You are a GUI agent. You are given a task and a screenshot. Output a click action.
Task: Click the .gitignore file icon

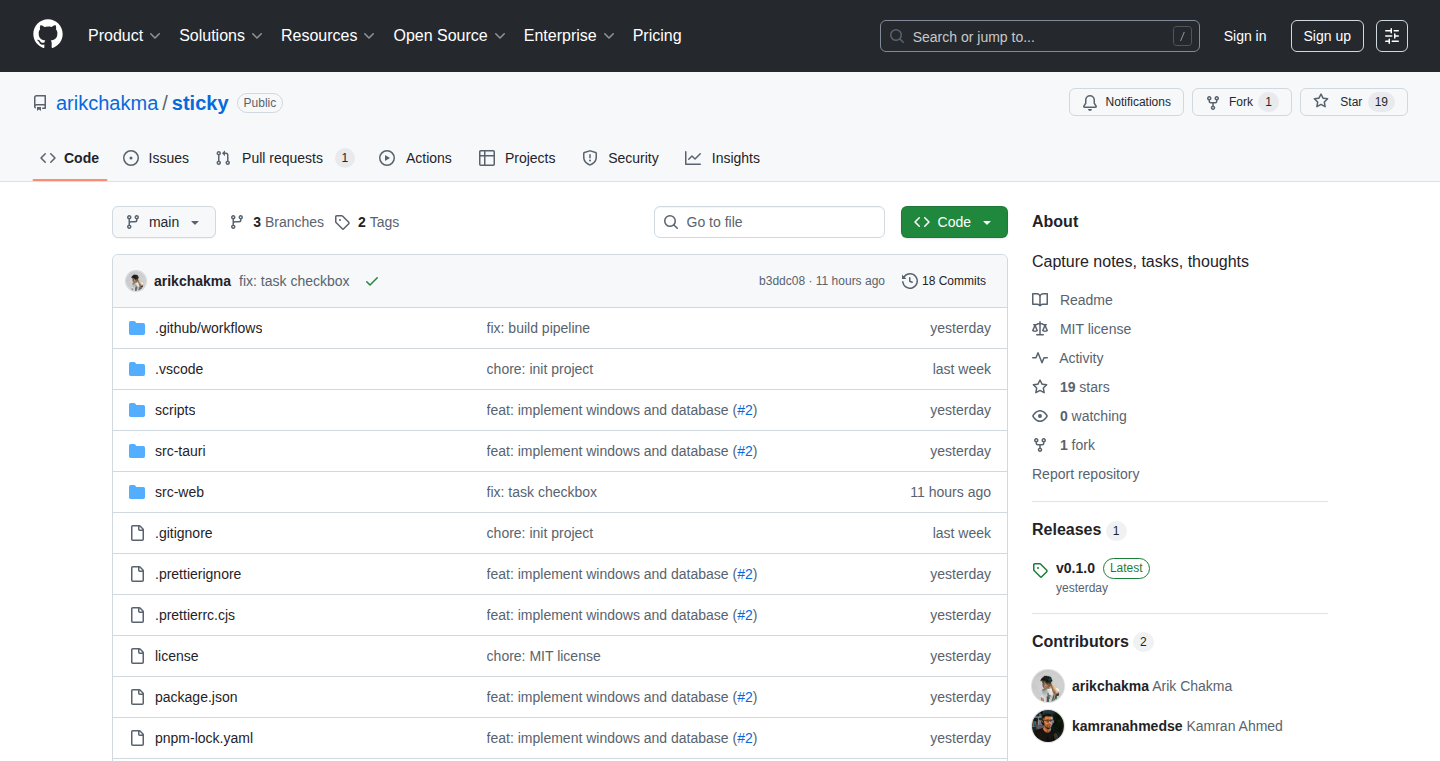click(137, 533)
